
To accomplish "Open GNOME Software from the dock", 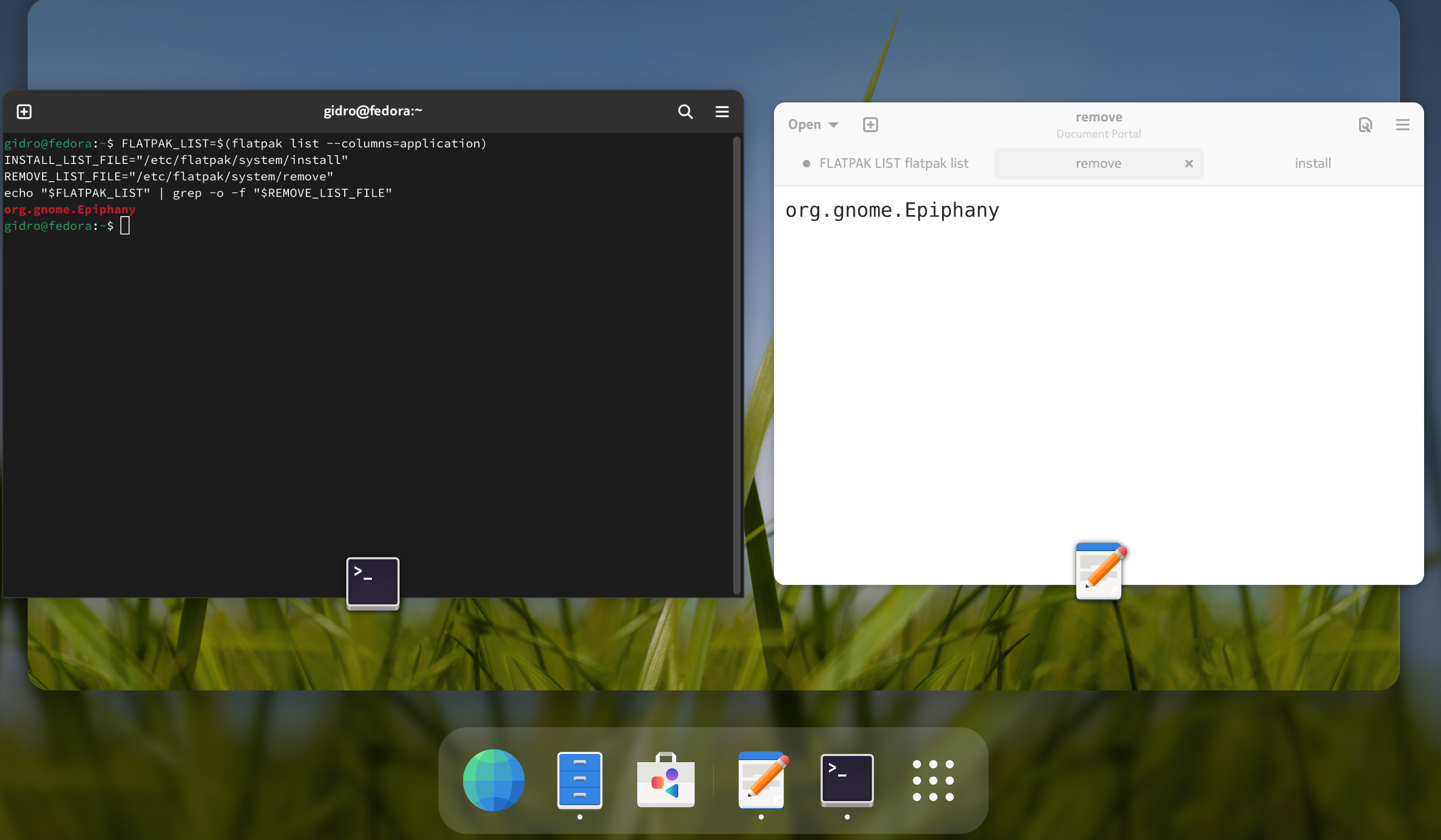I will (665, 780).
